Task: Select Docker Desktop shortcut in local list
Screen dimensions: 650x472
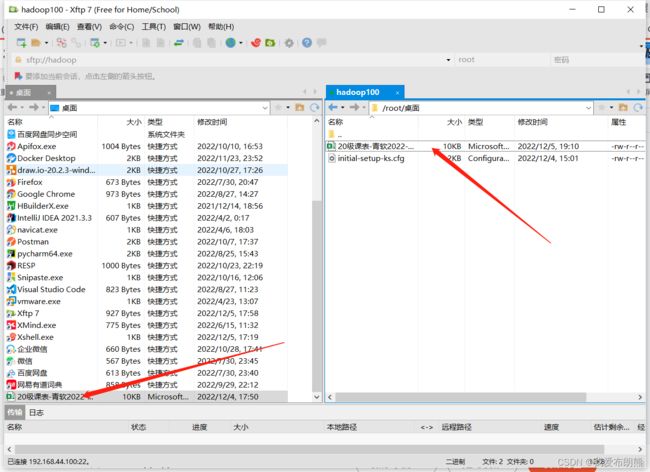Action: 147,158
